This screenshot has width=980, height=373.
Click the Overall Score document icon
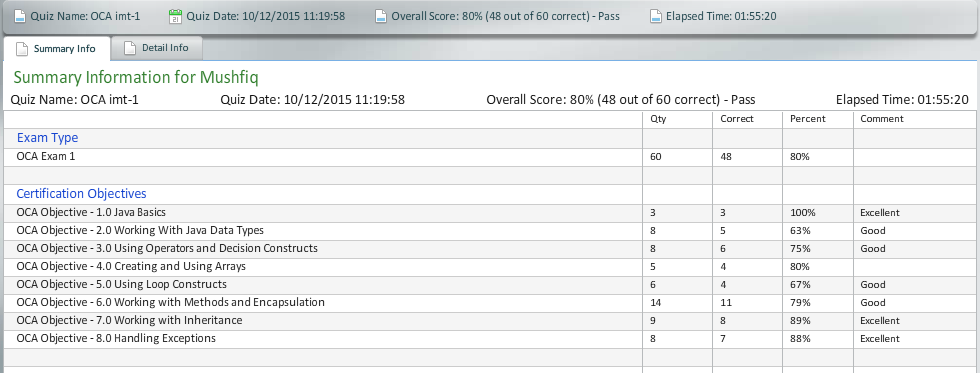[x=381, y=16]
